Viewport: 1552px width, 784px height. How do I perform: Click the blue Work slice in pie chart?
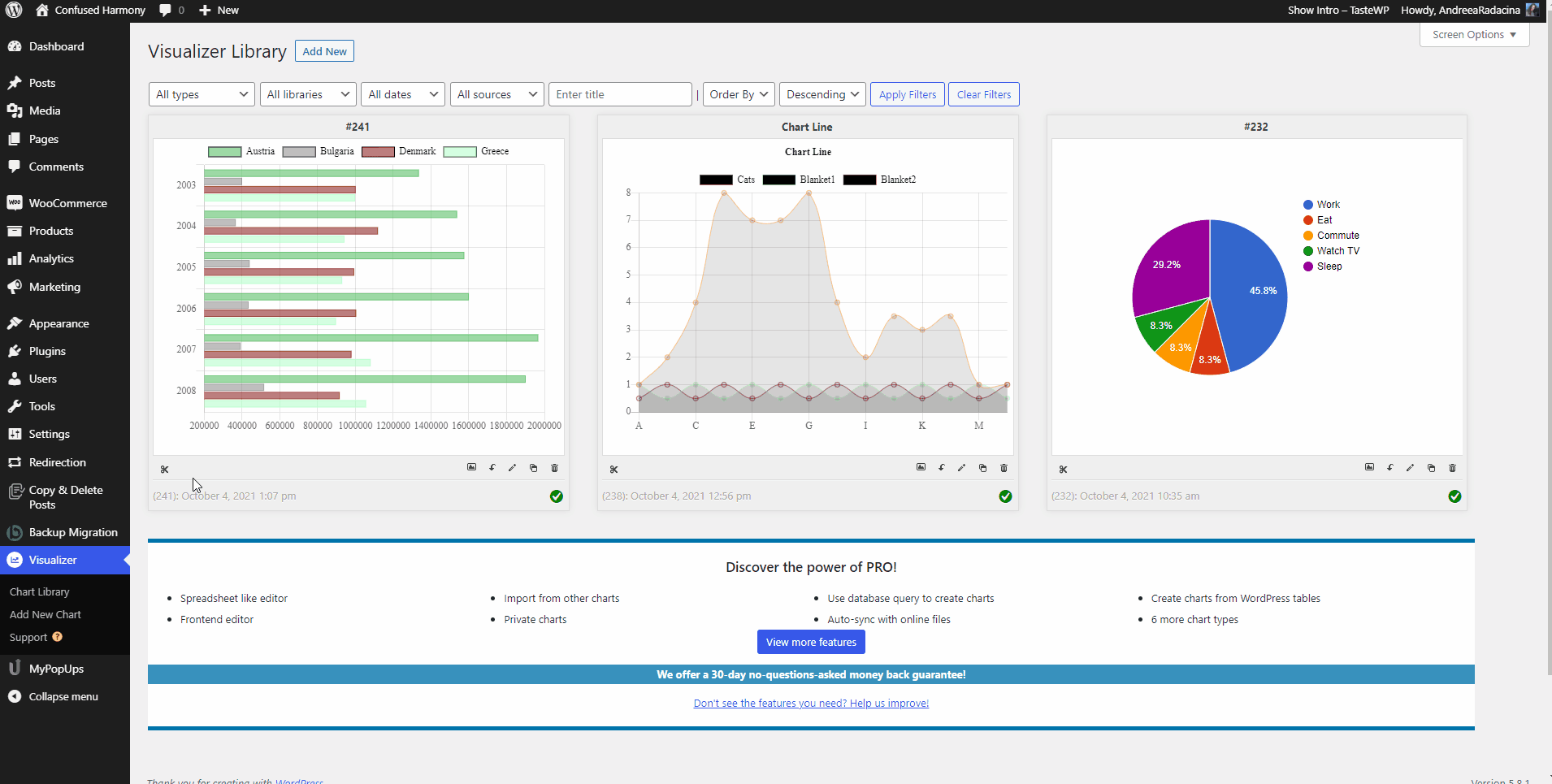pos(1251,301)
